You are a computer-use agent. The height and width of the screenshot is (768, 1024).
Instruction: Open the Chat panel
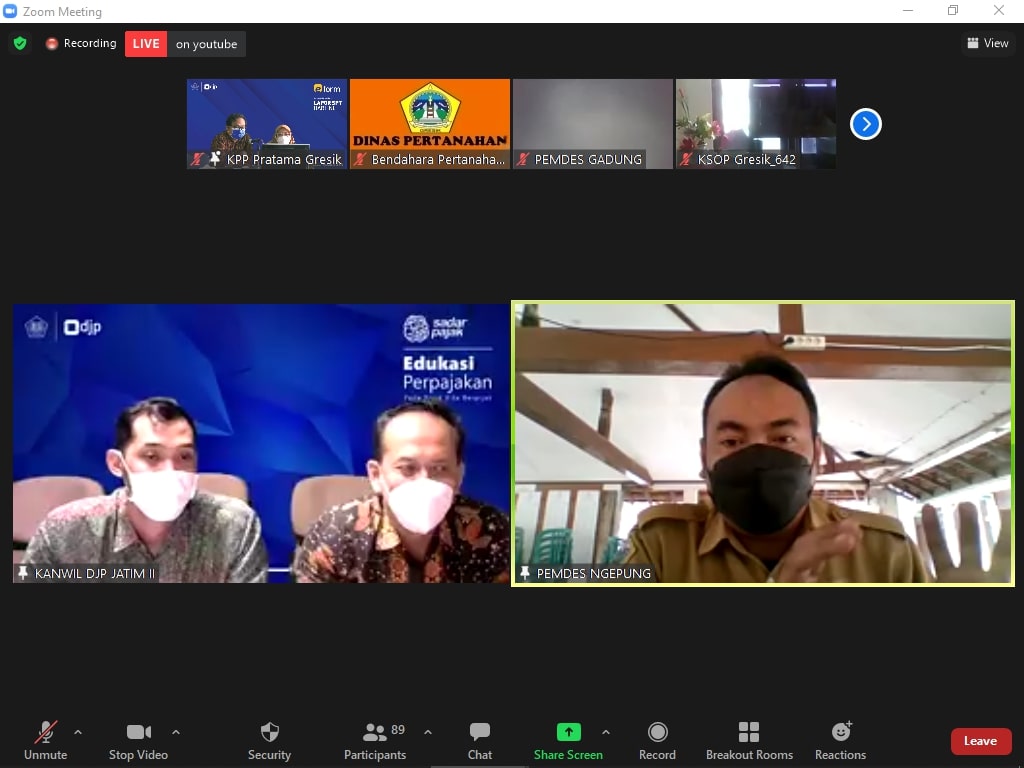point(480,741)
